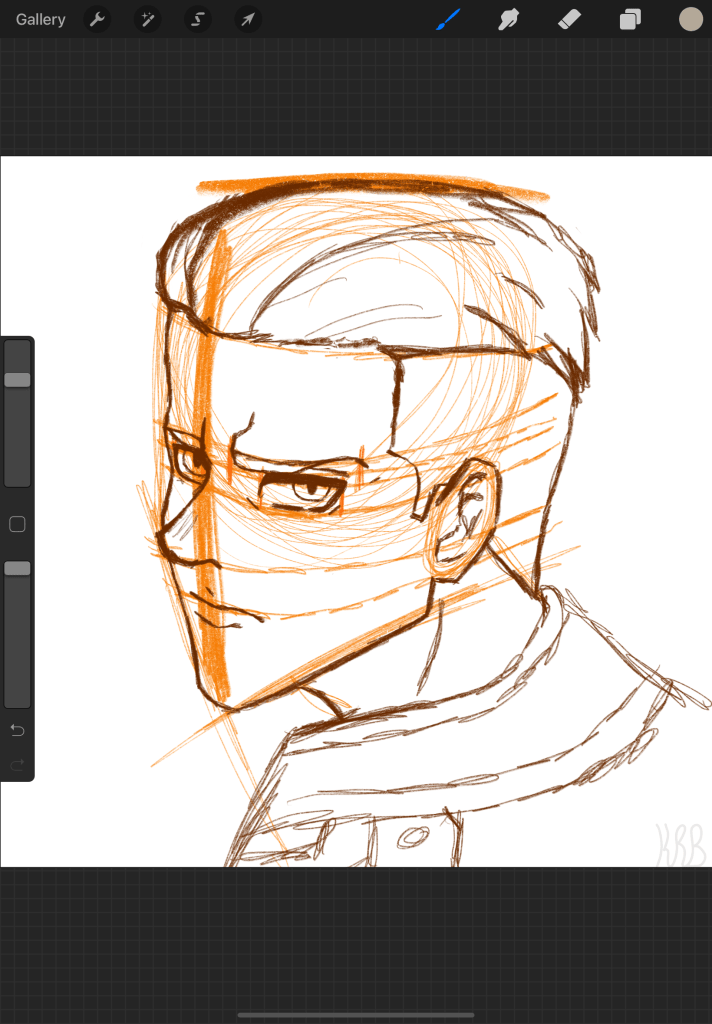Tap the home indicator bar
The image size is (712, 1024).
click(356, 1016)
